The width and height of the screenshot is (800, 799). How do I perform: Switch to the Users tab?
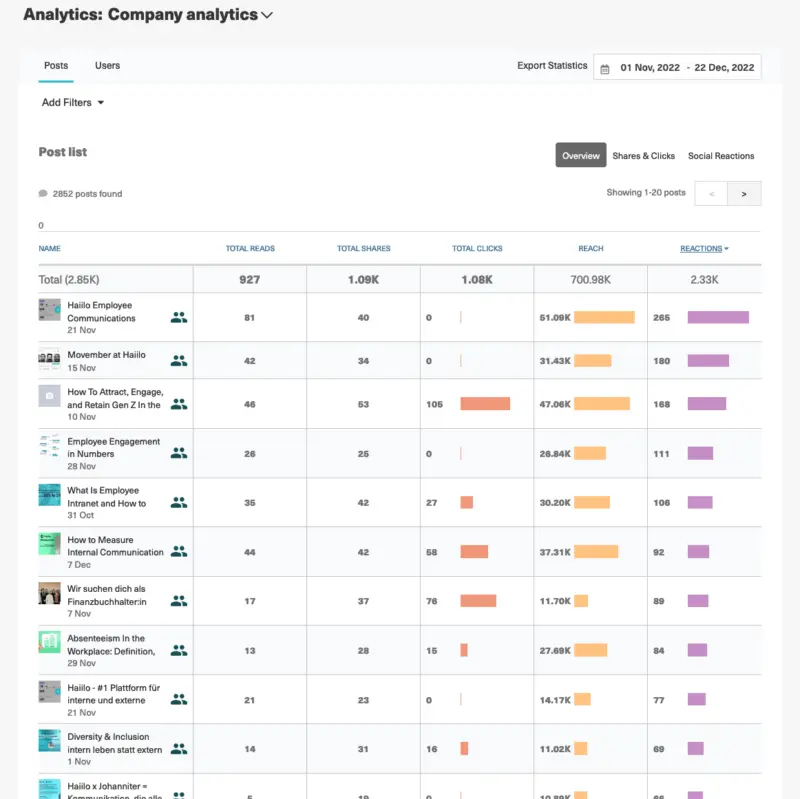107,66
